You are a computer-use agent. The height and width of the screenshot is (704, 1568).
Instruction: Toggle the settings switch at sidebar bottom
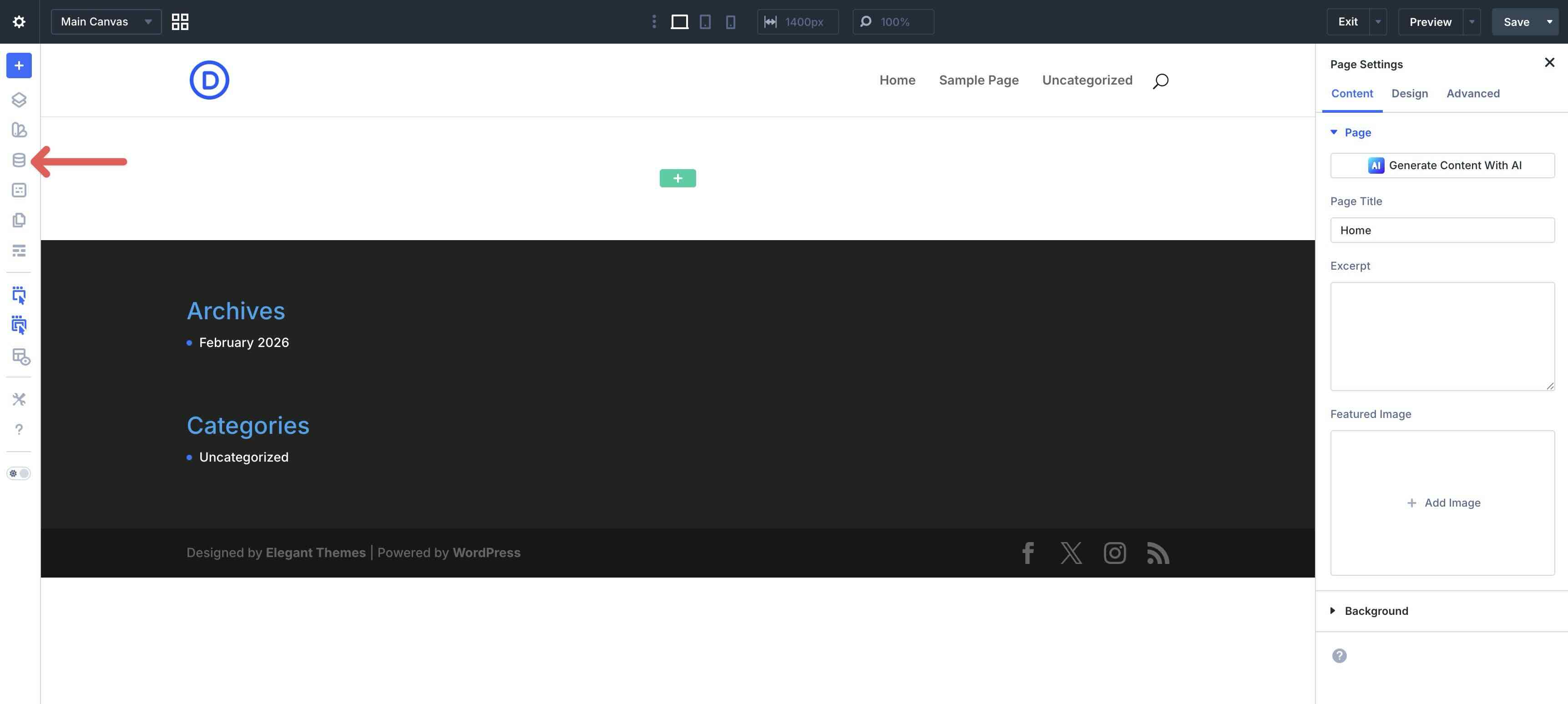point(19,473)
